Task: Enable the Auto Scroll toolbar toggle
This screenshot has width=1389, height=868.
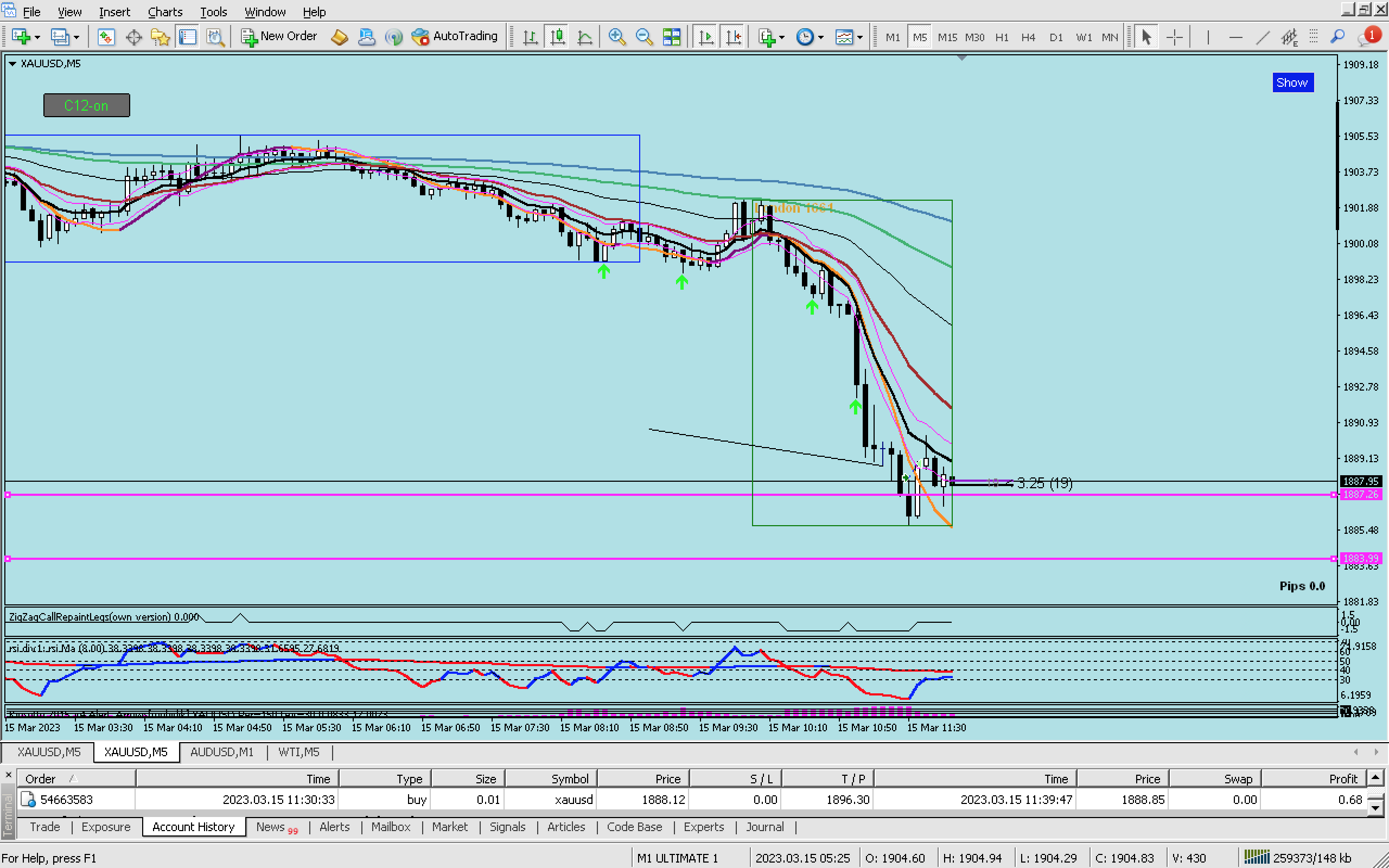Action: click(706, 37)
